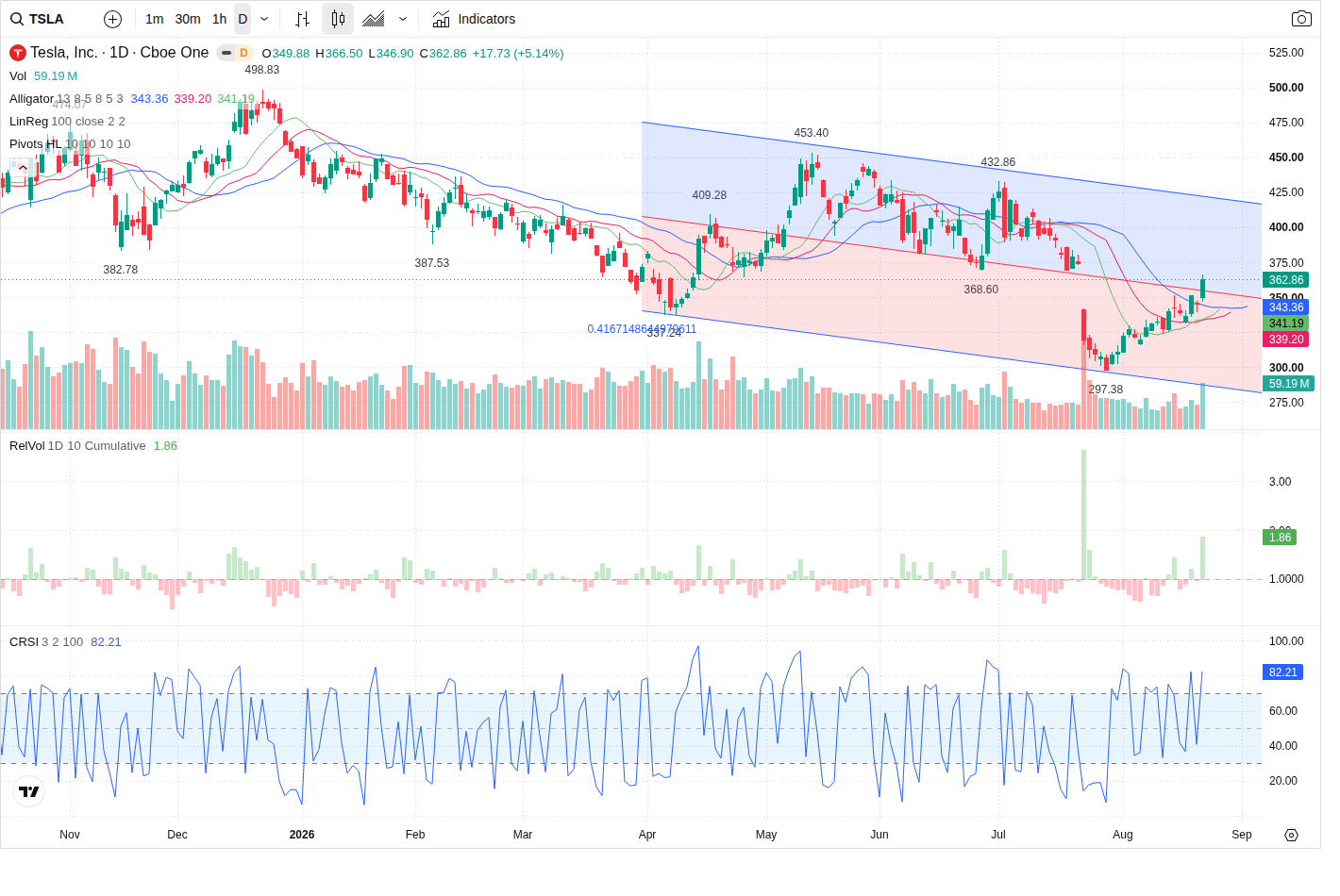Click the 59.19 M volume axis label
Viewport: 1340px width, 896px height.
(x=1289, y=384)
